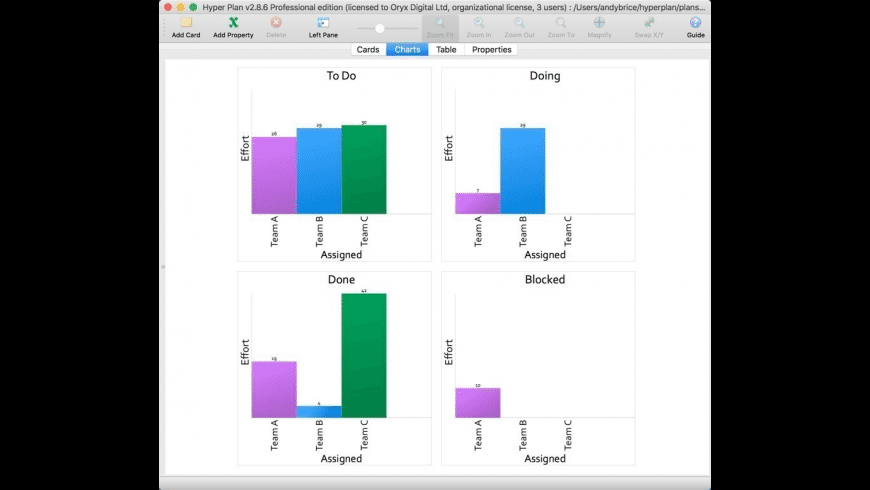870x490 pixels.
Task: Toggle the Left Pane icon
Action: click(x=323, y=23)
